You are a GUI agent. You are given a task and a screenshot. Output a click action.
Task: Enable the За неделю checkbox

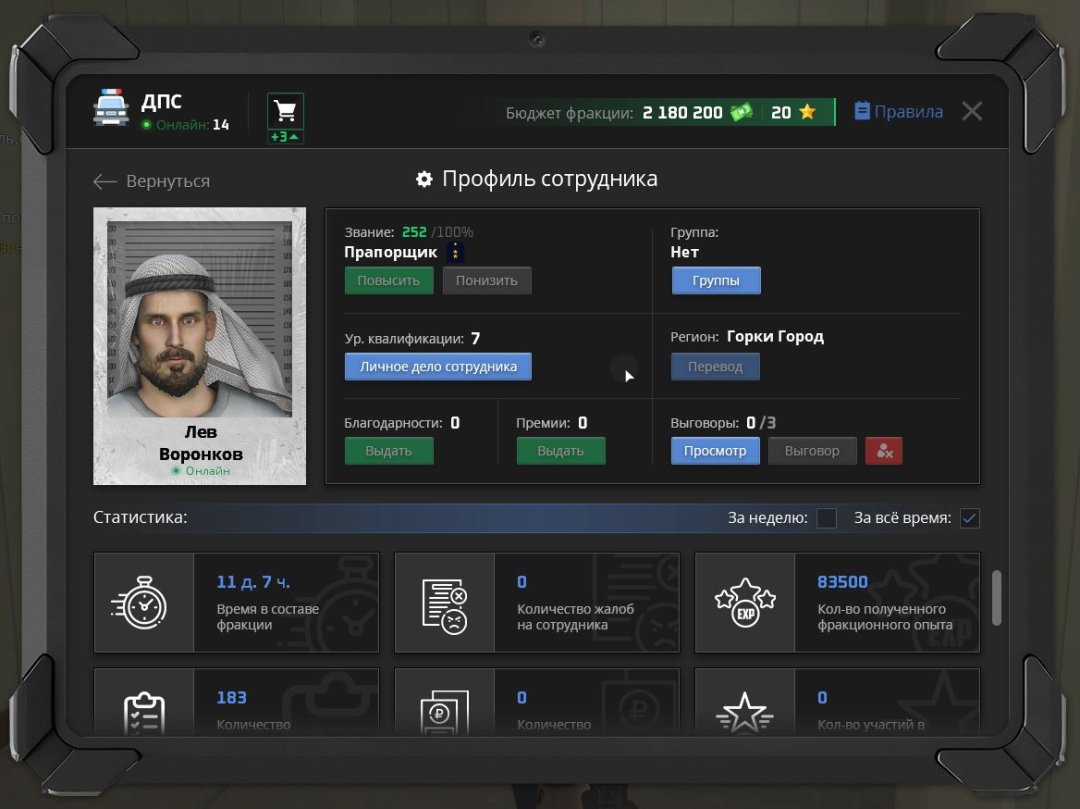[827, 518]
